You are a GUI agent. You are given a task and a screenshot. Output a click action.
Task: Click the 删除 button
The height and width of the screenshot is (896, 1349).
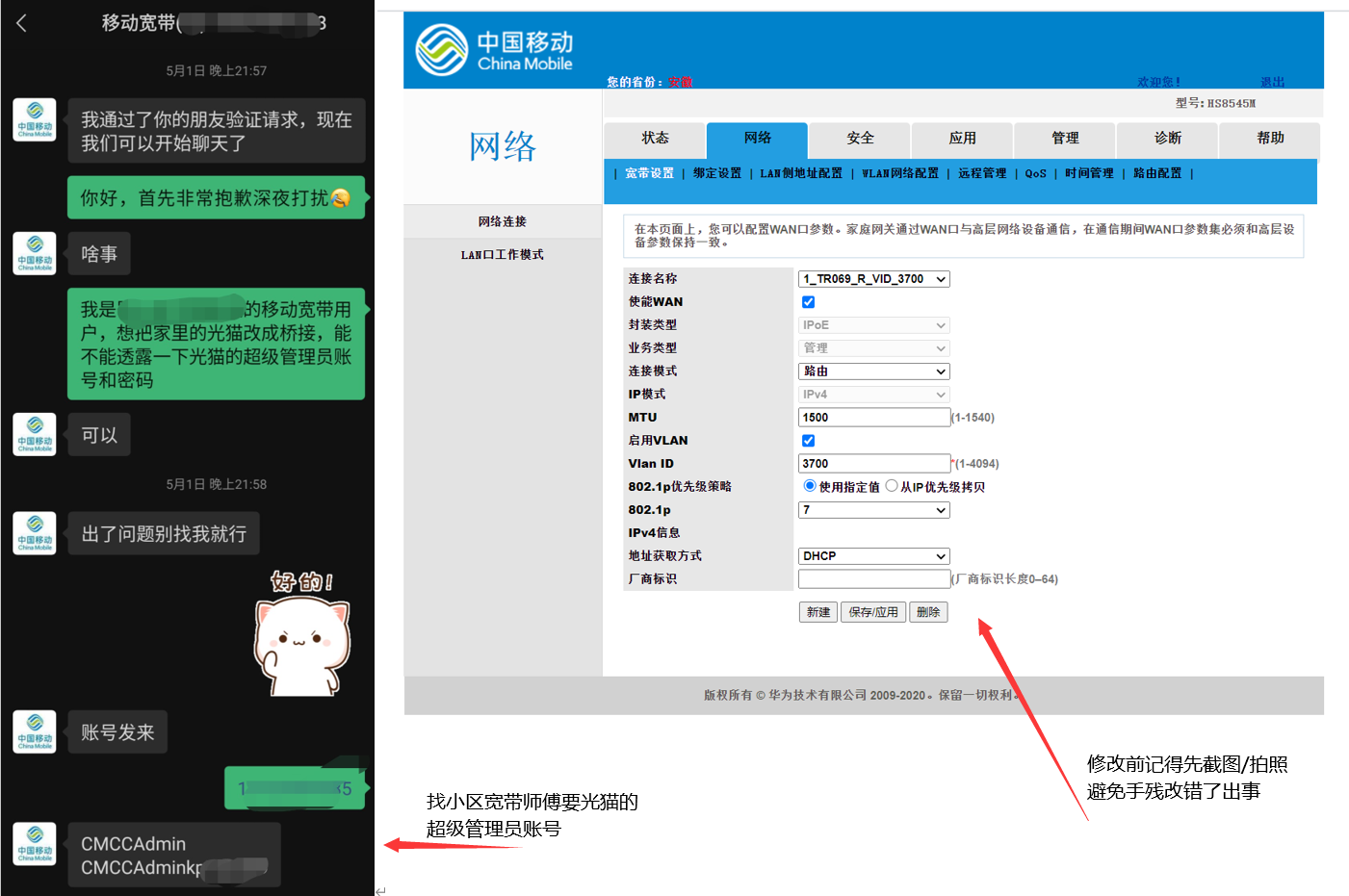click(928, 612)
